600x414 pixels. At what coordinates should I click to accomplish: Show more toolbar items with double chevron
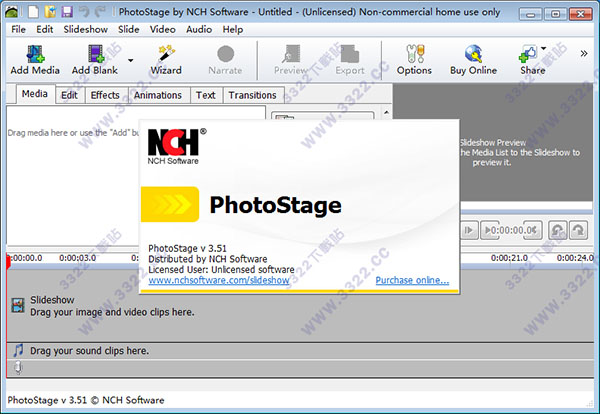click(584, 53)
